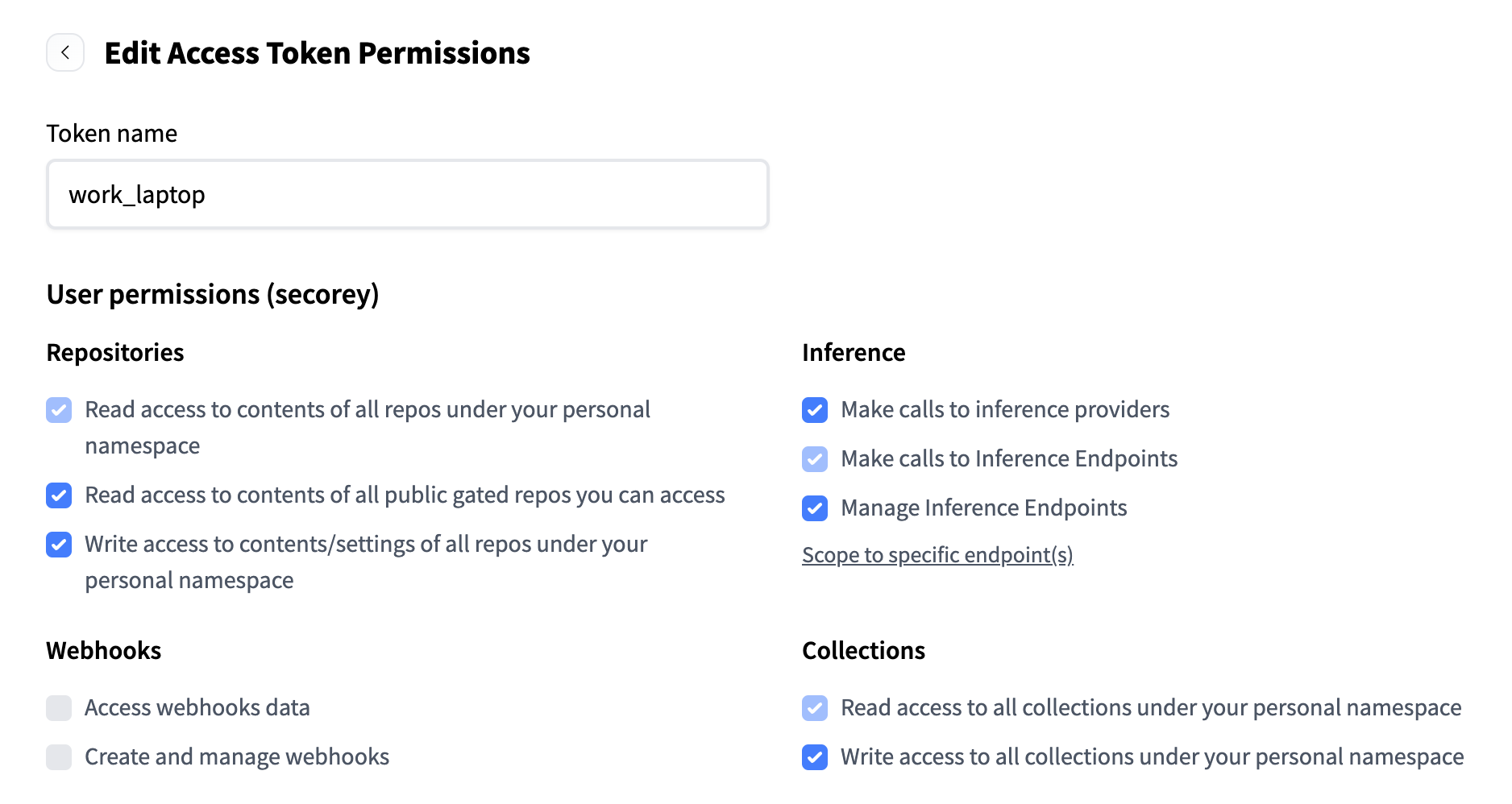Open the 'Scope to specific endpoint(s)' link
This screenshot has width=1512, height=804.
point(937,555)
